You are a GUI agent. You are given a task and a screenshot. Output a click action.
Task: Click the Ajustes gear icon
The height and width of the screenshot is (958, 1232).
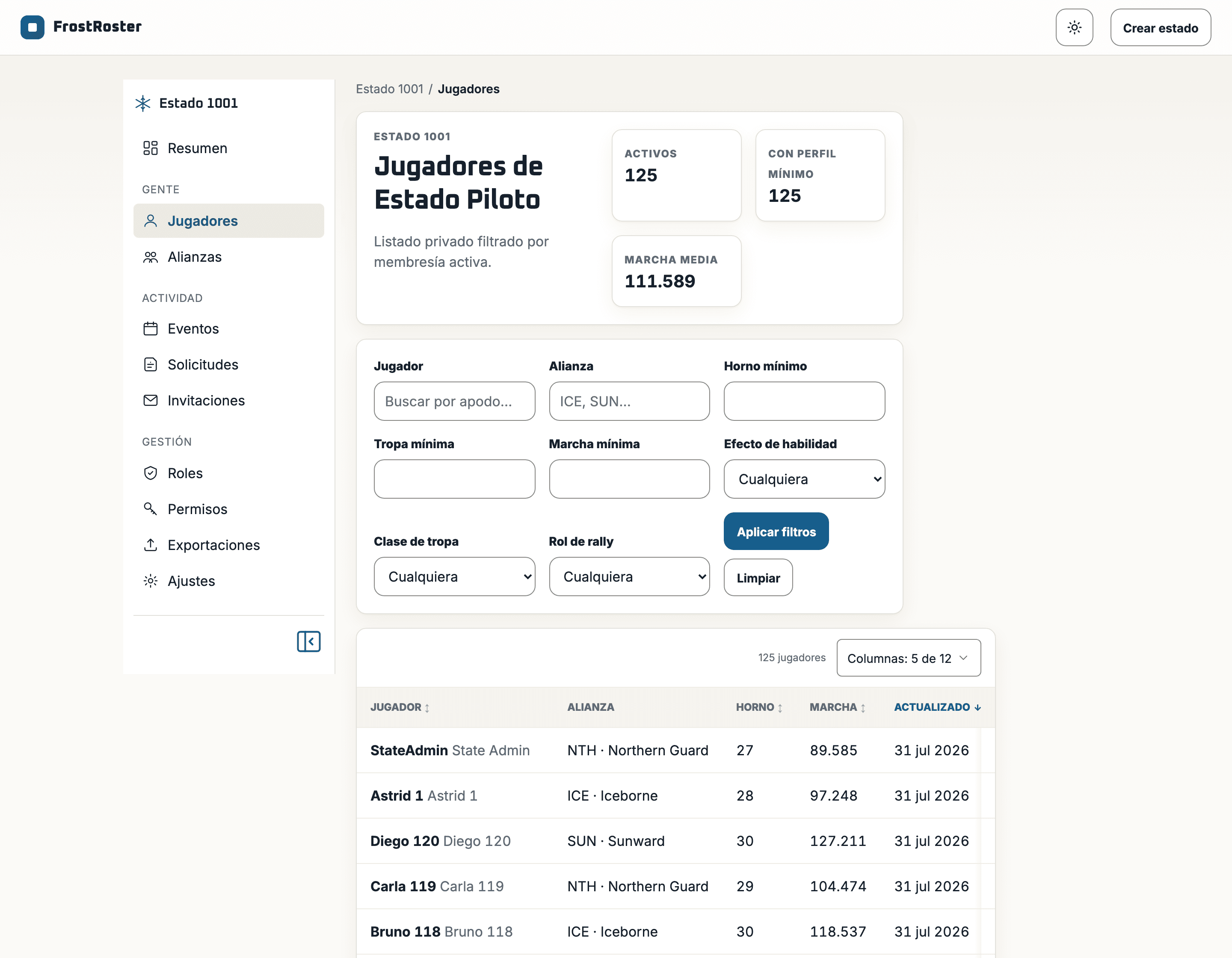[150, 581]
